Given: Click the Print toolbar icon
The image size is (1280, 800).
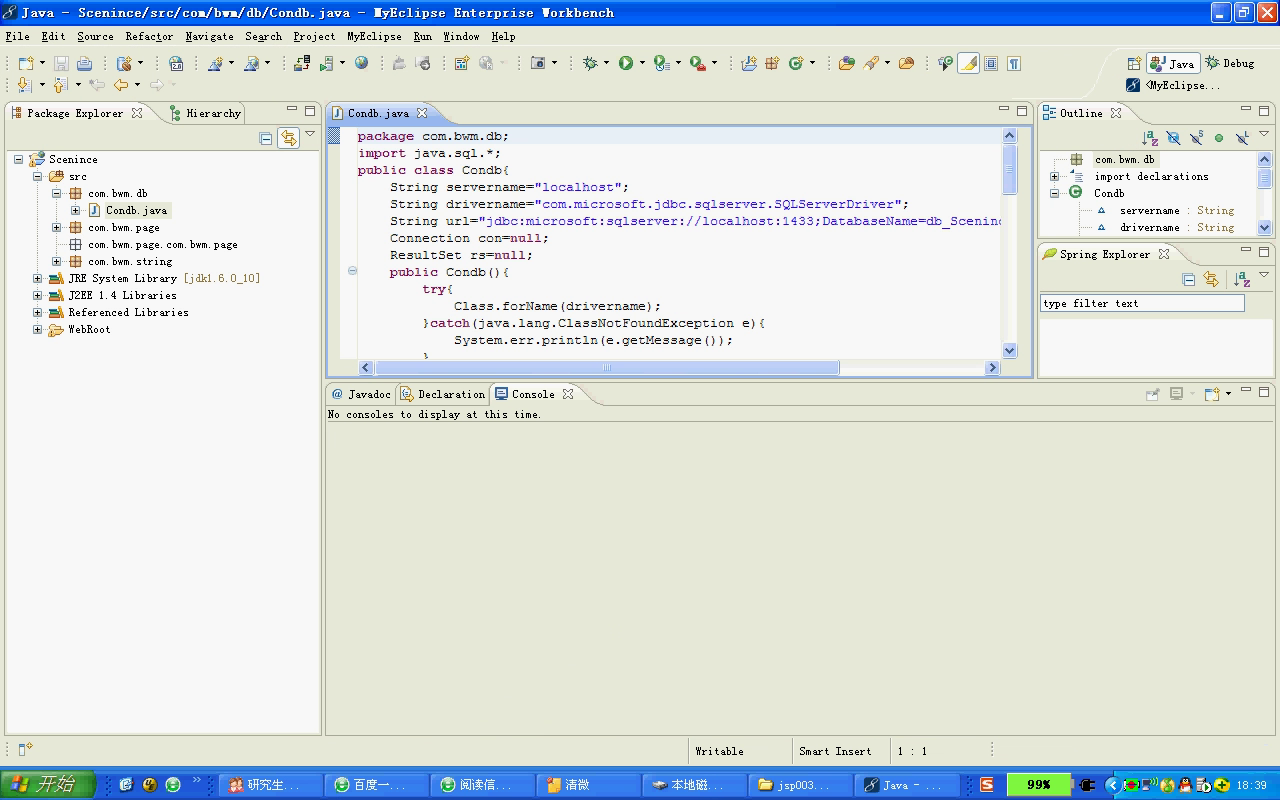Looking at the screenshot, I should coord(83,63).
